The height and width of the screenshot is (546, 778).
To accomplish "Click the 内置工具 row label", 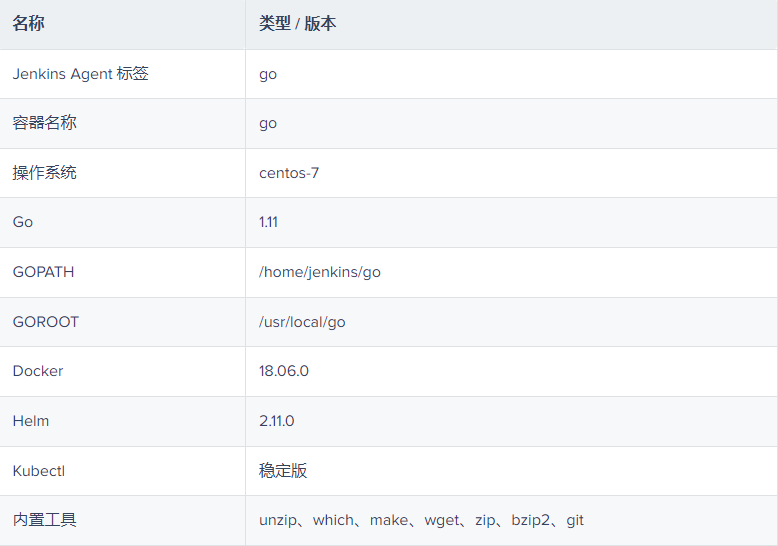I will coord(44,520).
